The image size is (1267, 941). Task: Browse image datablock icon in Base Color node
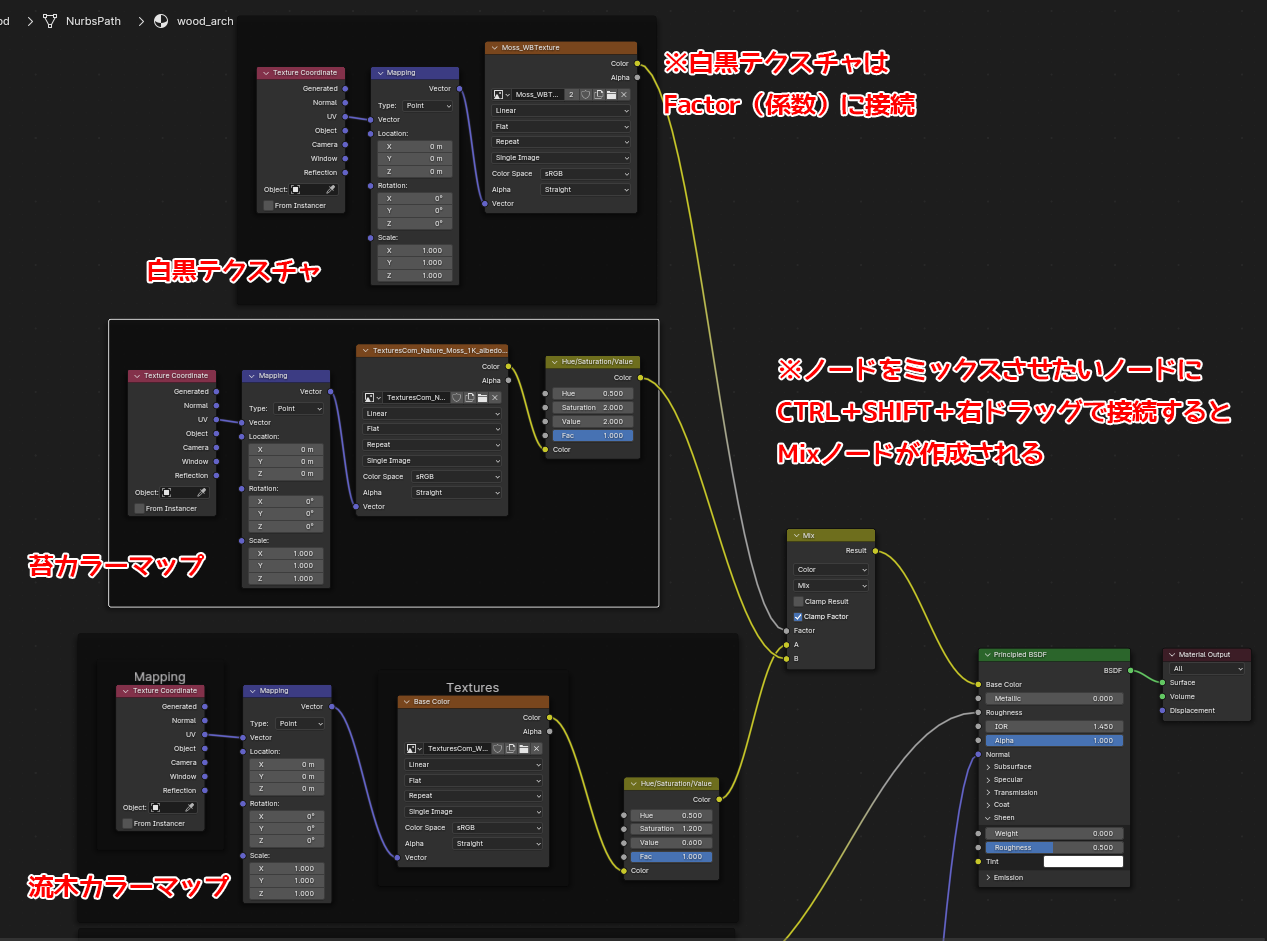pos(414,748)
